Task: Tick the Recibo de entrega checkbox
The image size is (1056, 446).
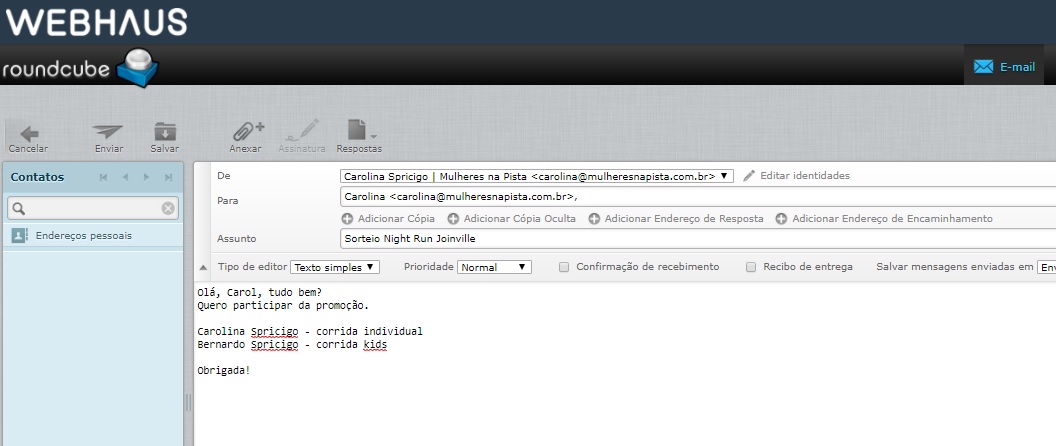Action: [751, 267]
